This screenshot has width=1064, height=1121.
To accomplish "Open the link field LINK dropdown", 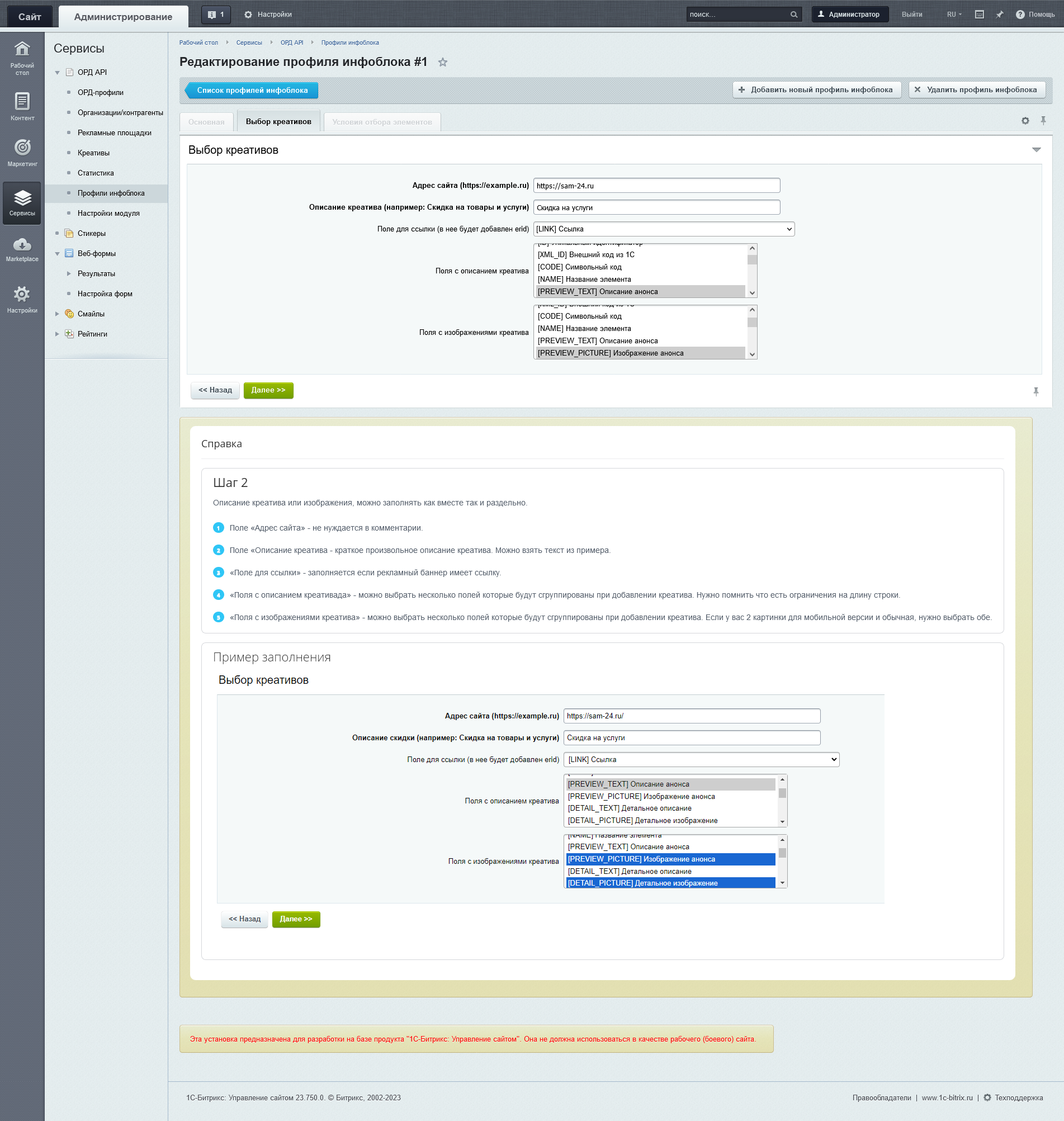I will (663, 229).
